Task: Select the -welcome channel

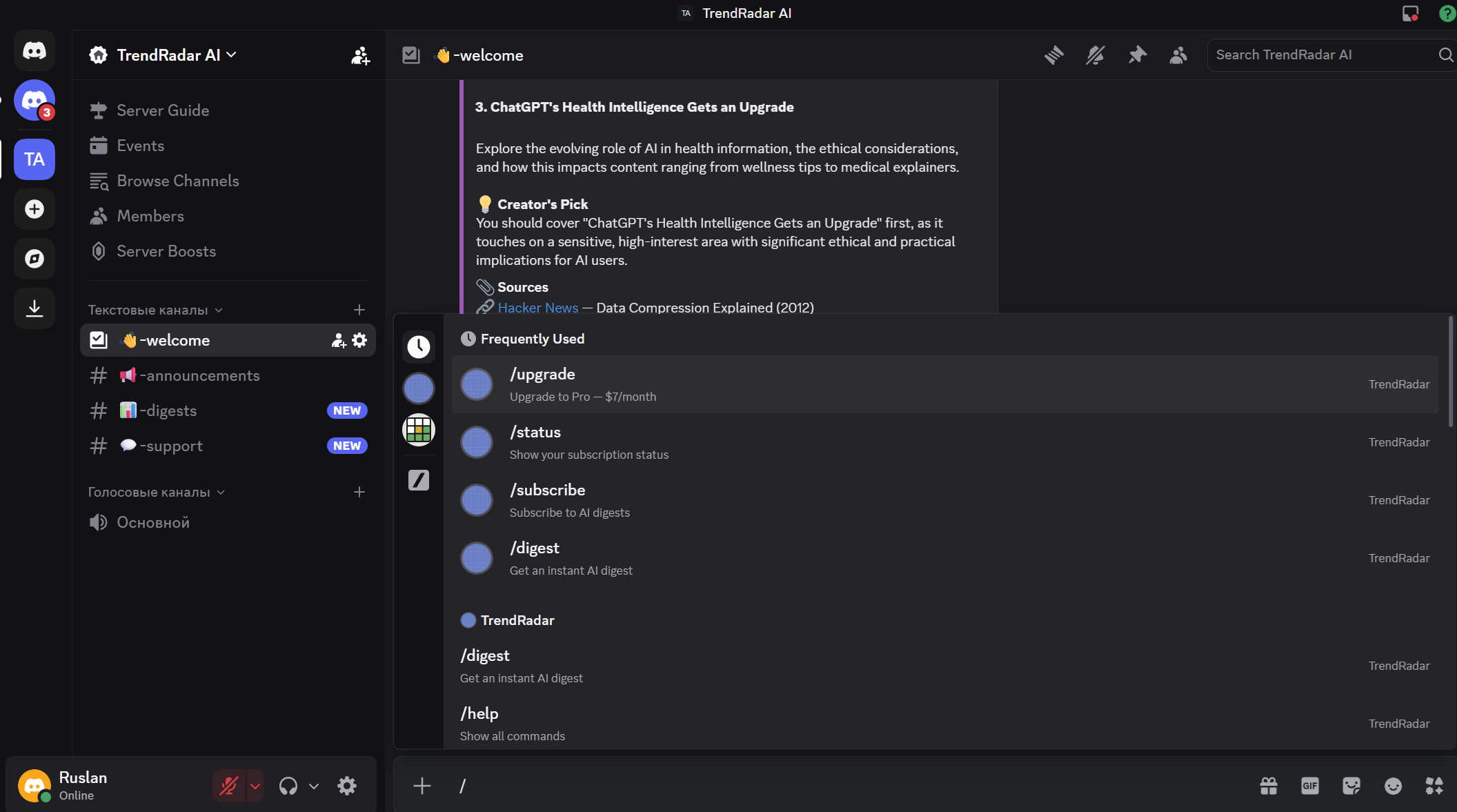Action: [228, 340]
